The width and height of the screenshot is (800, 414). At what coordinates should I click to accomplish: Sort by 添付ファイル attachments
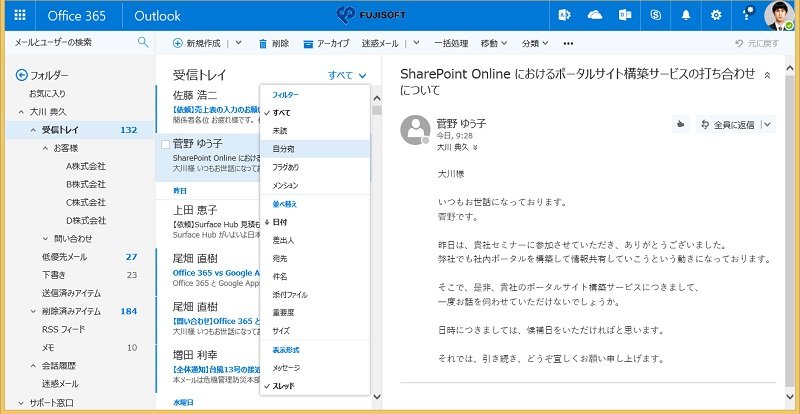pos(314,295)
